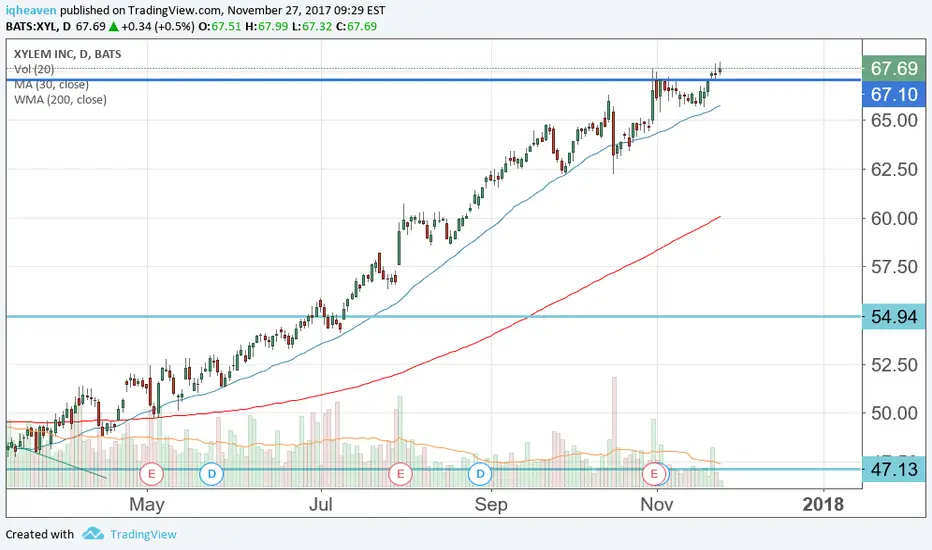
Task: Select the earnings 'E' marker above Nov
Action: (x=654, y=474)
